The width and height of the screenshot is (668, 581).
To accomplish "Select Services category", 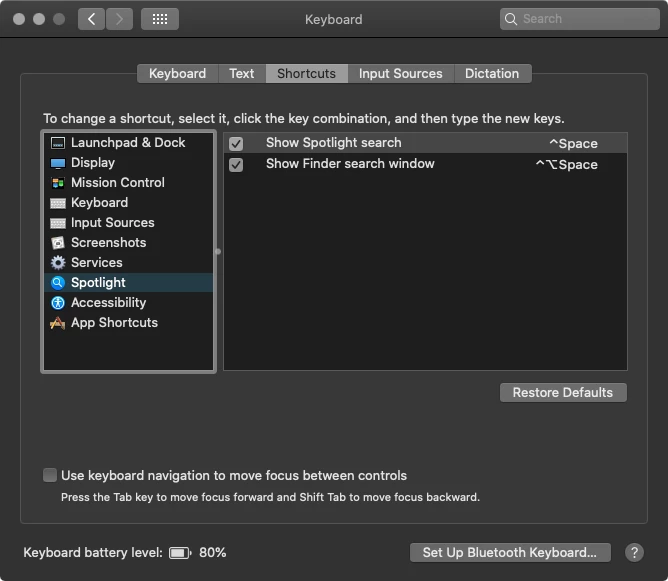I will pyautogui.click(x=128, y=263).
